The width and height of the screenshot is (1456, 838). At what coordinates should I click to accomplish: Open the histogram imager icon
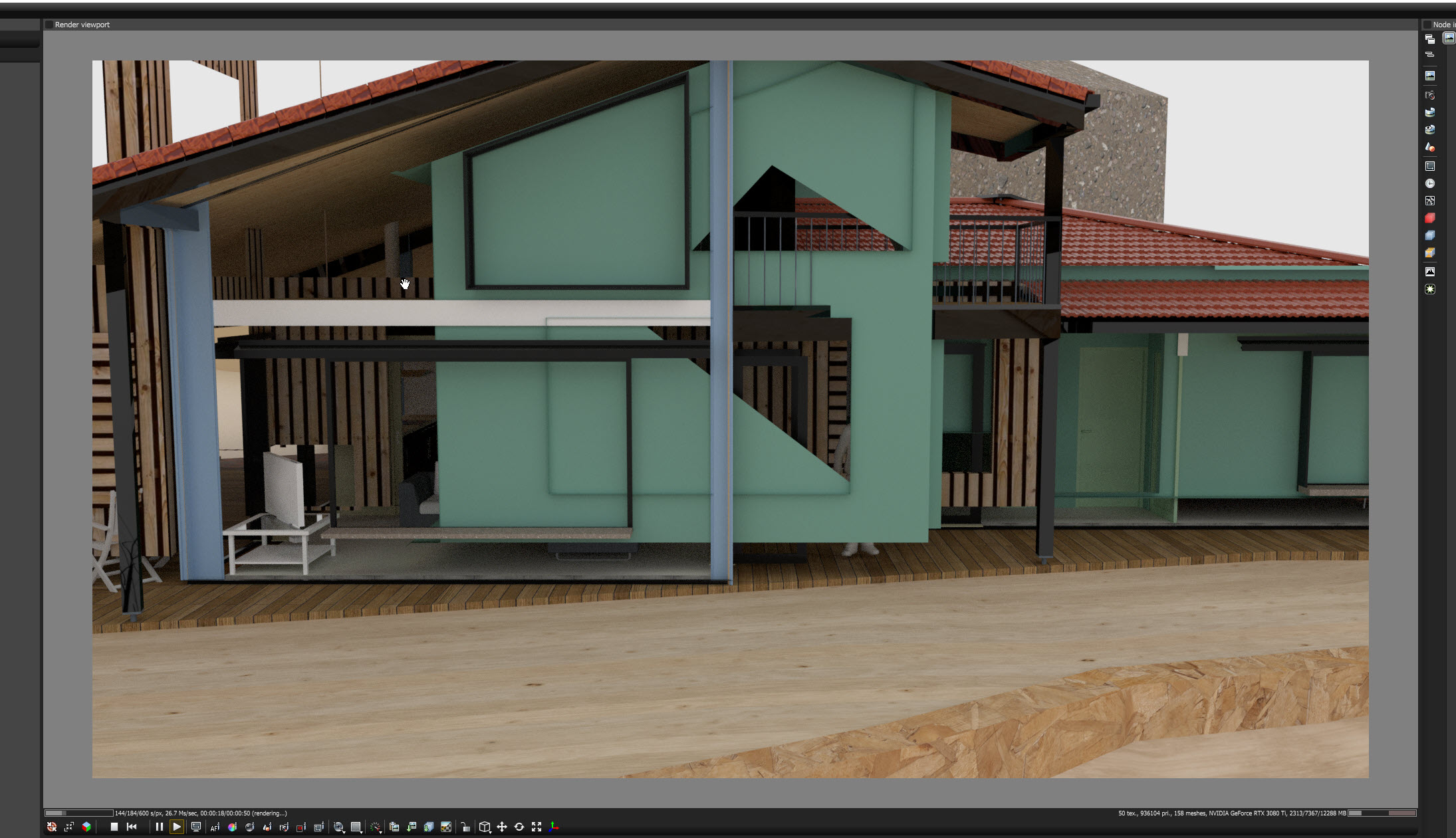pyautogui.click(x=1430, y=271)
